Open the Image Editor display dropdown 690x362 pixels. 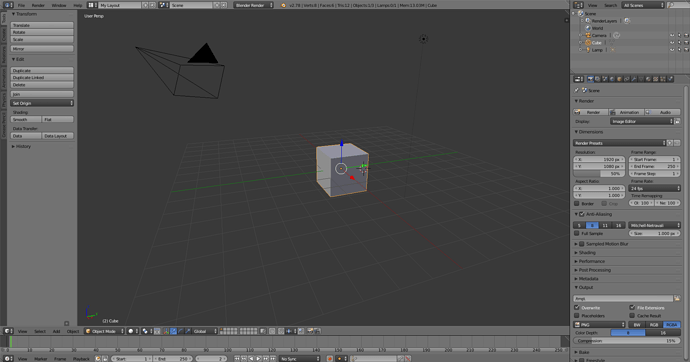tap(642, 121)
